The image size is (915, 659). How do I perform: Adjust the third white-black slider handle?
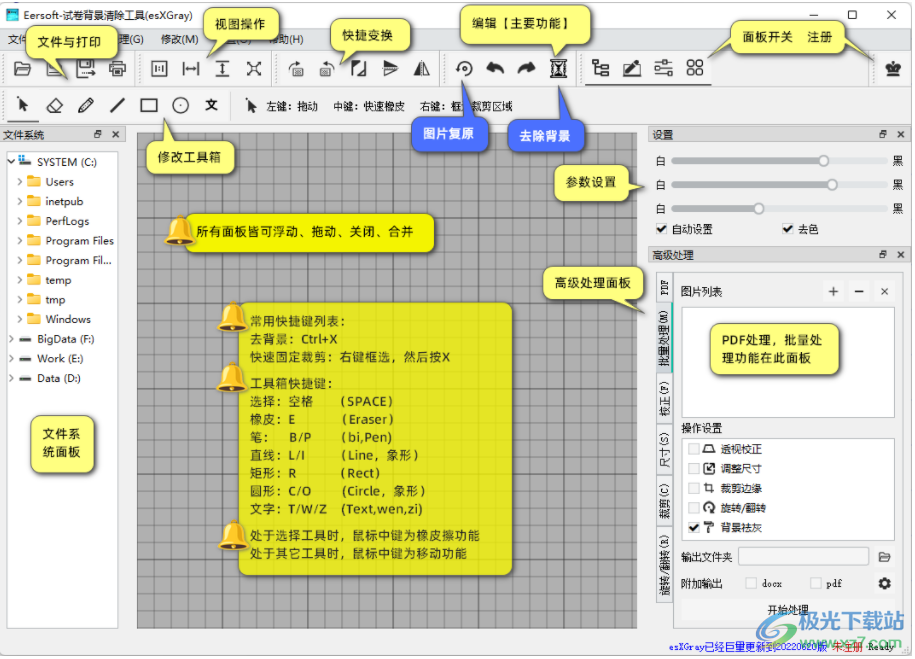759,208
